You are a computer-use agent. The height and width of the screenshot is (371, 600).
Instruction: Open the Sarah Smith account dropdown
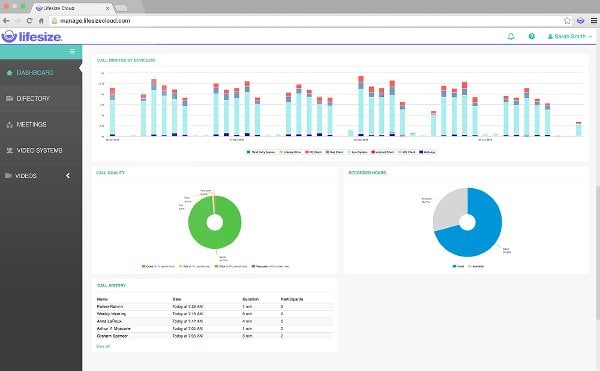tap(570, 36)
